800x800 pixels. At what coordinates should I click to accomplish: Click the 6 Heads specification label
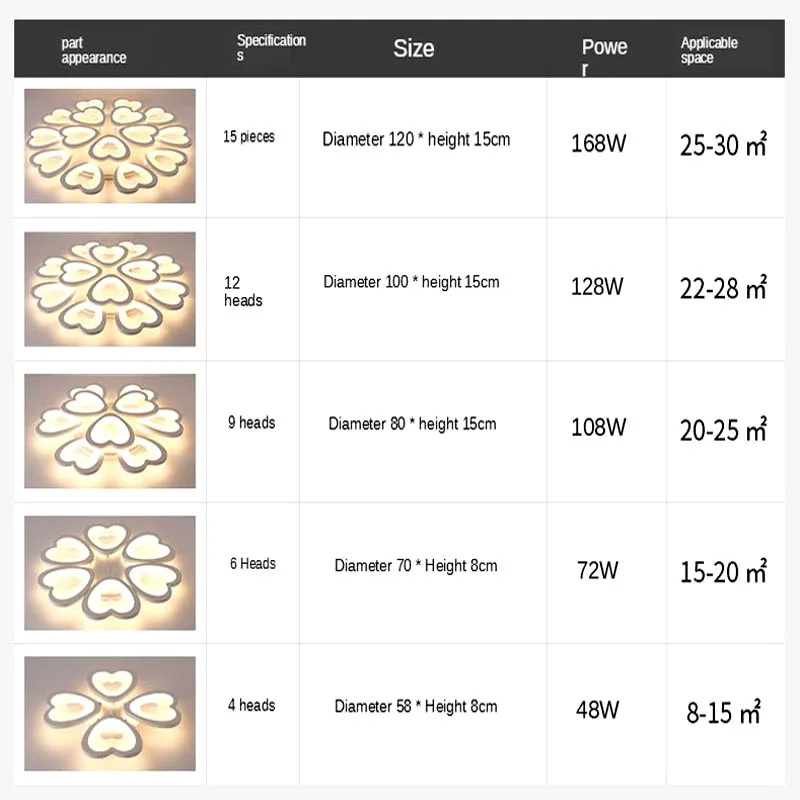click(252, 564)
